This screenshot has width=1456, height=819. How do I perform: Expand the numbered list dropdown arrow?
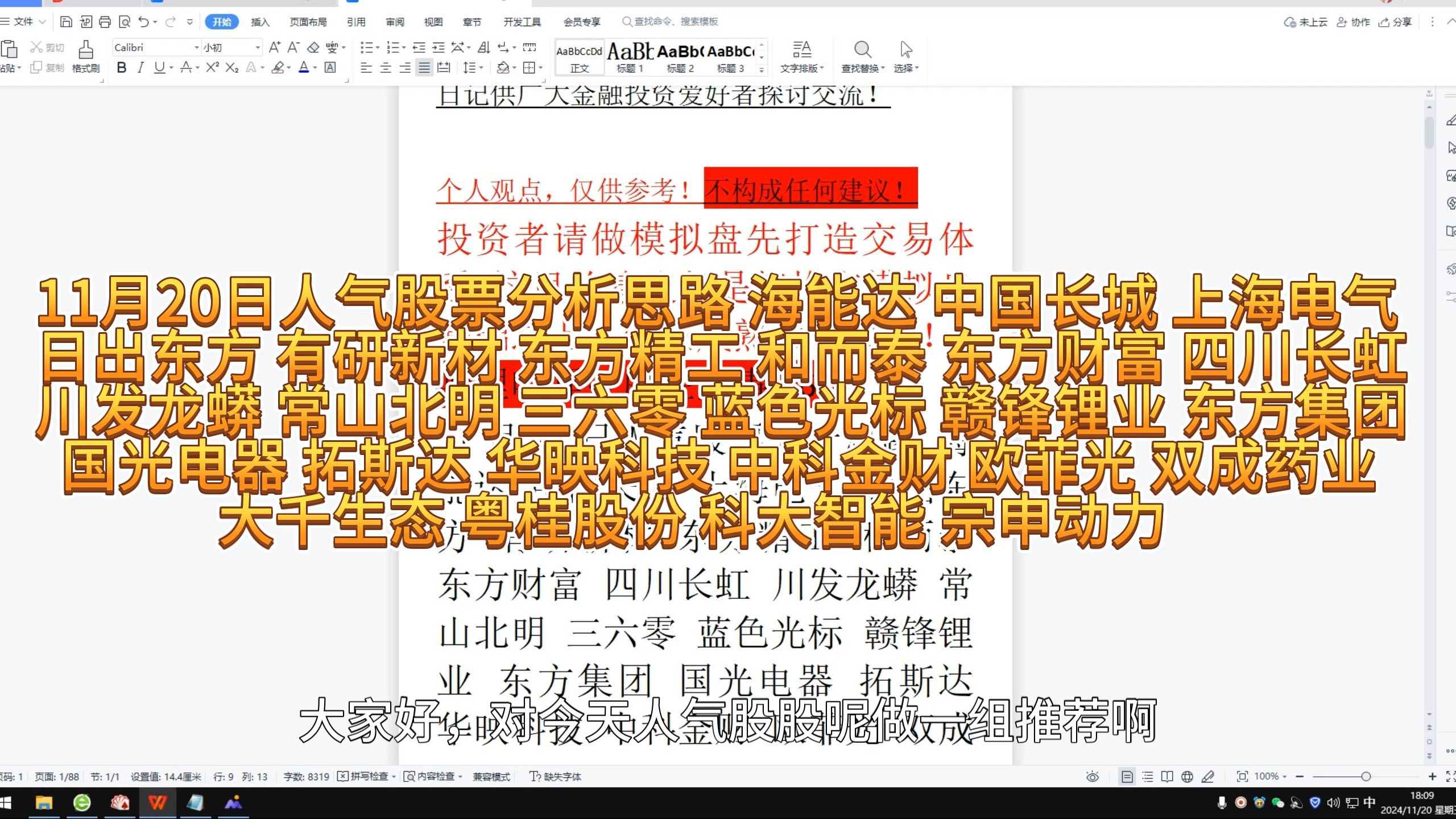(x=404, y=47)
